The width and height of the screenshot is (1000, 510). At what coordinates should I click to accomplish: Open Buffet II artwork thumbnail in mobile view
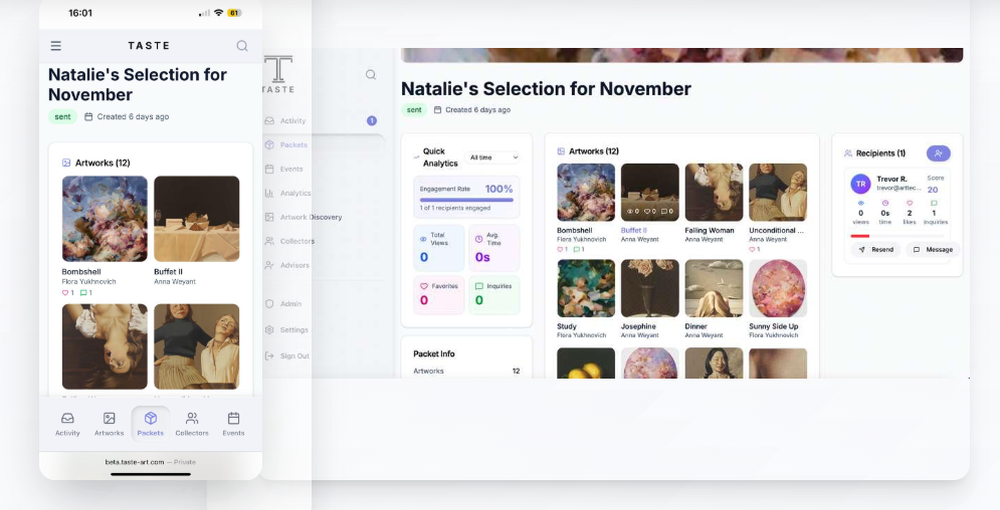196,219
